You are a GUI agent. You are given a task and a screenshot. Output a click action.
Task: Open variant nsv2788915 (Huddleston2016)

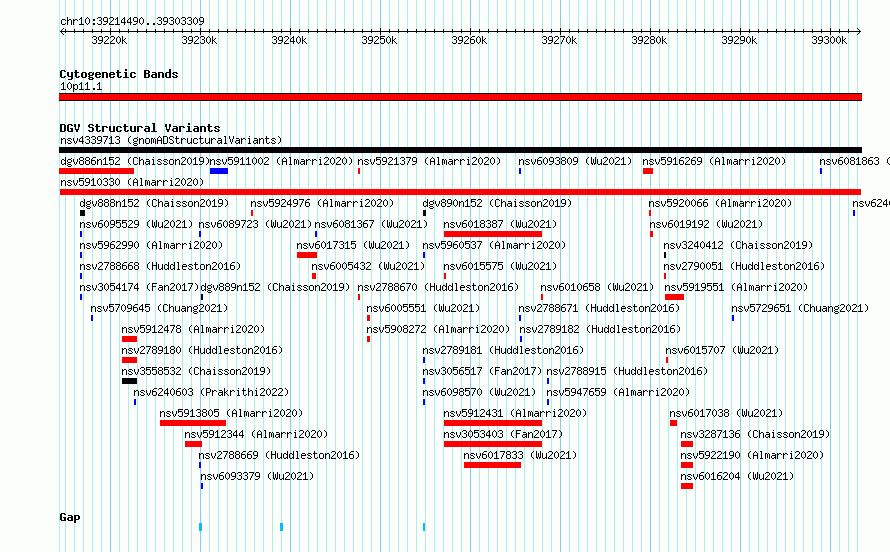pos(627,371)
